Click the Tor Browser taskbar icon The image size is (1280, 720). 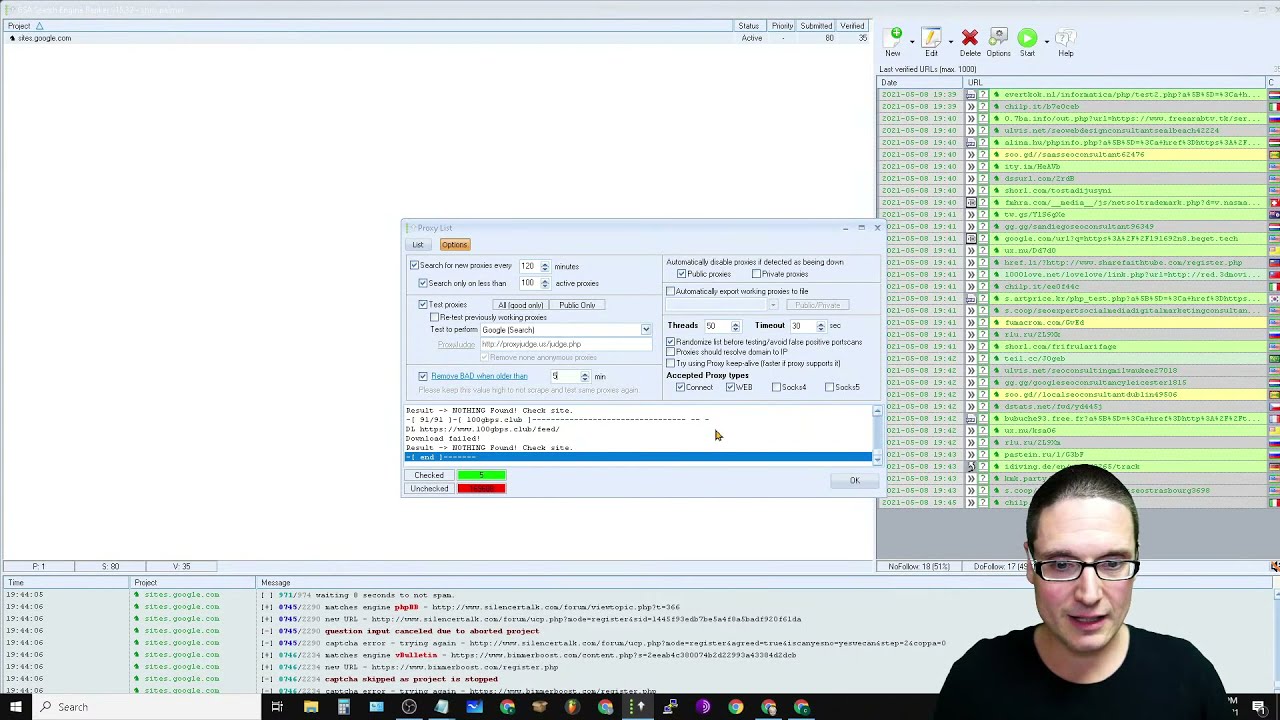tap(703, 707)
